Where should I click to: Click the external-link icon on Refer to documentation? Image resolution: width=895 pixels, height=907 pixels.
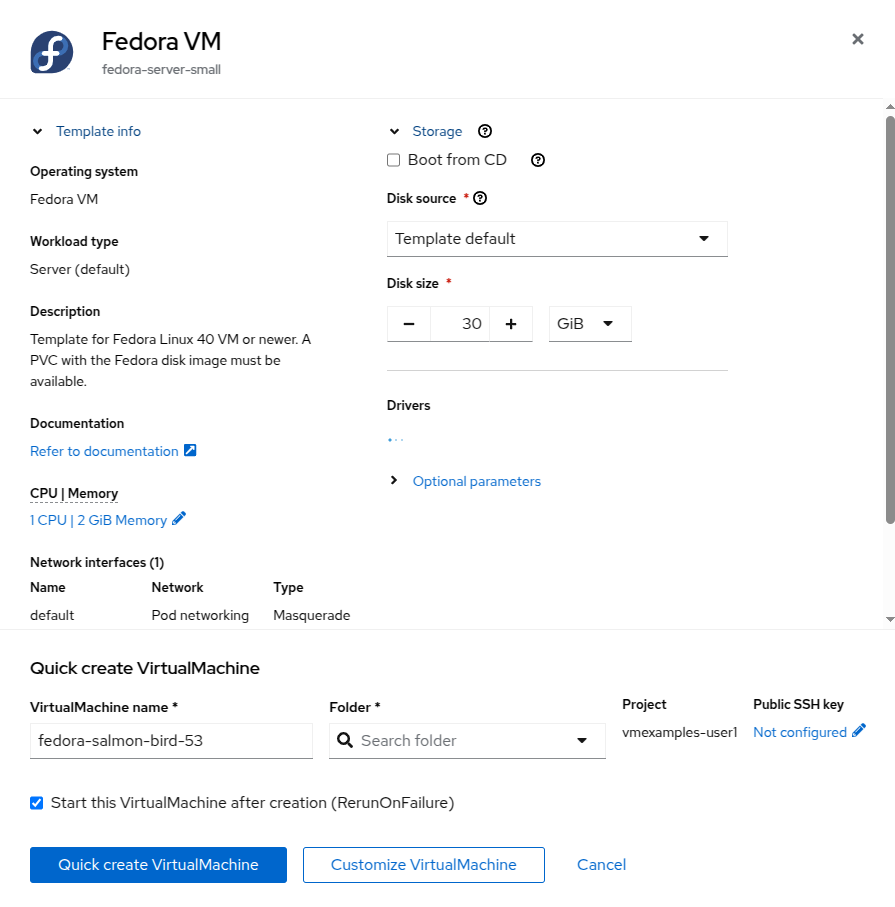189,450
